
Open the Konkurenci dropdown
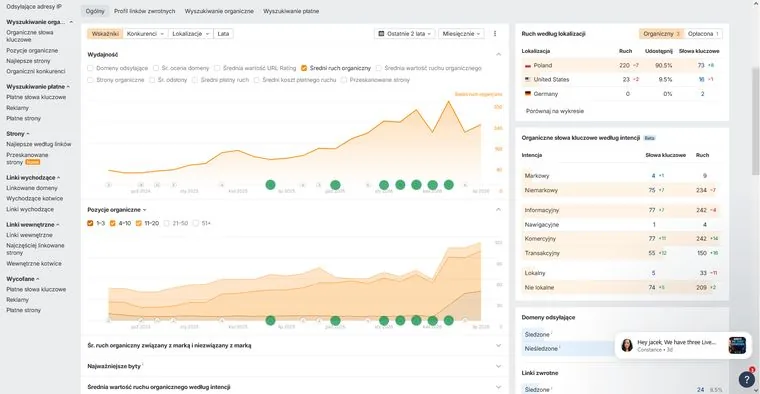tap(145, 34)
